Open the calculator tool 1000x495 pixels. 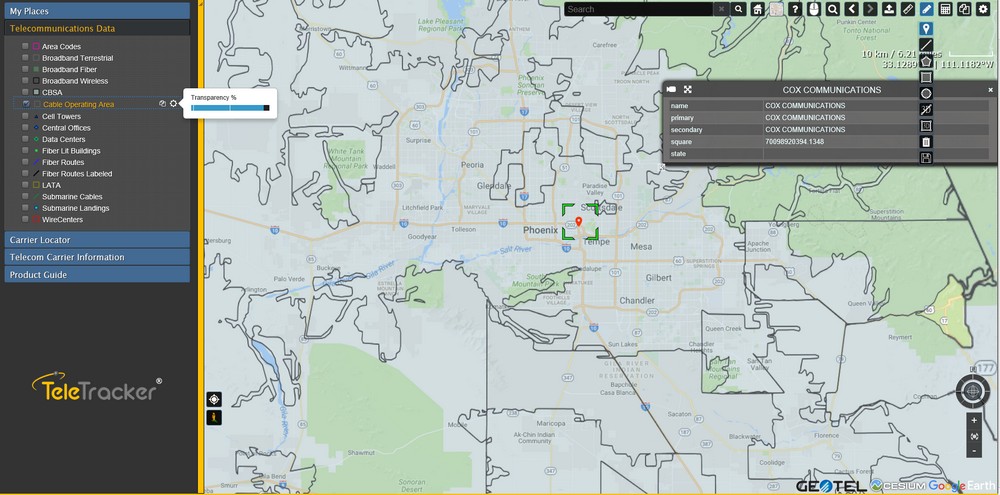pyautogui.click(x=945, y=9)
